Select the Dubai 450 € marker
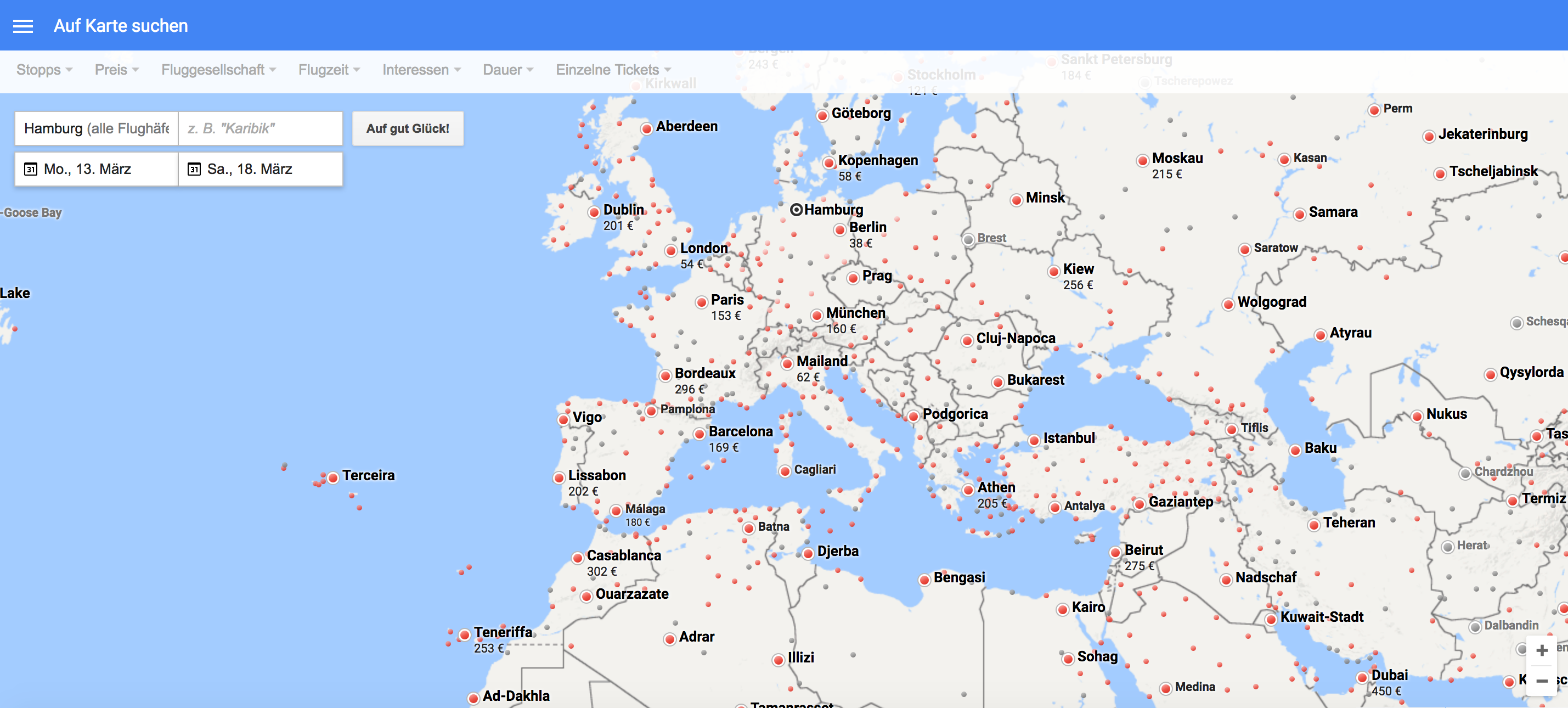 pyautogui.click(x=1363, y=678)
